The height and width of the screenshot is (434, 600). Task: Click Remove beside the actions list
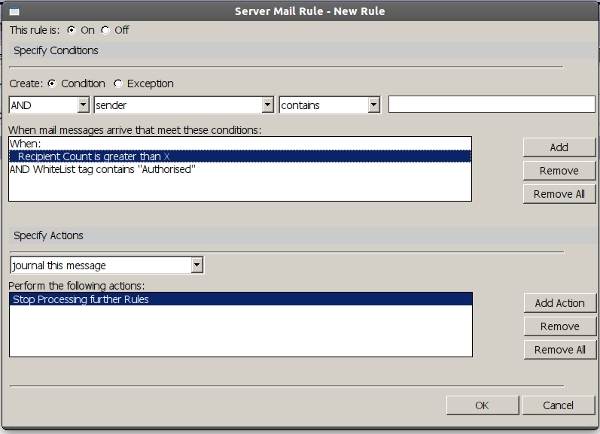click(x=559, y=327)
